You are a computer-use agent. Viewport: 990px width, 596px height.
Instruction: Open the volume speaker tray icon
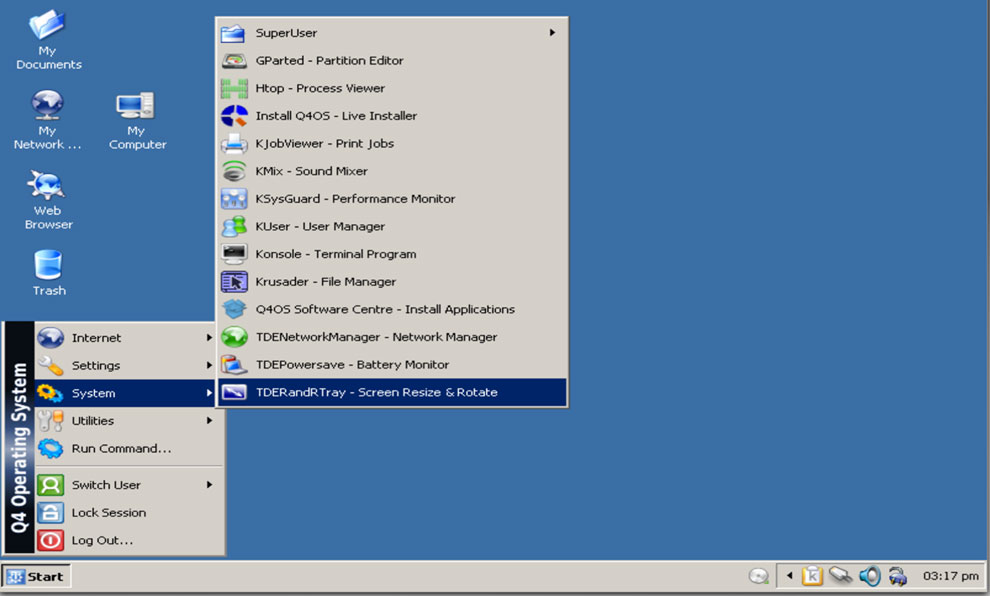coord(870,576)
